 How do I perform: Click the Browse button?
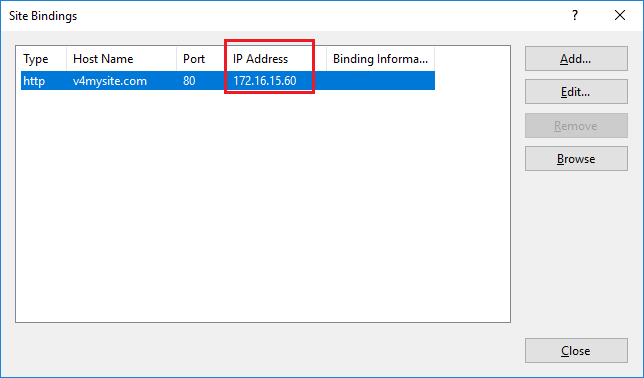click(576, 159)
